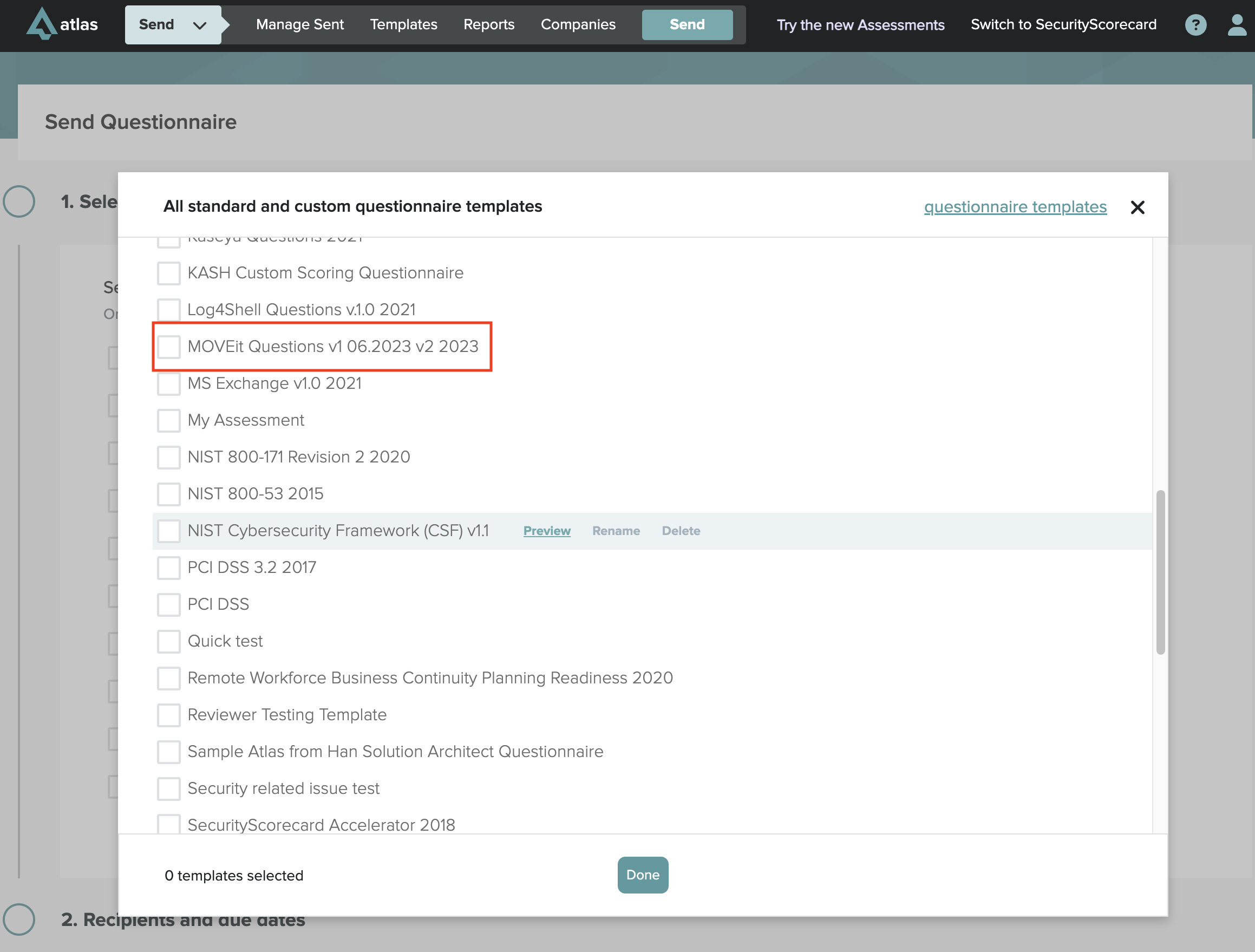Click the teal Send button in navbar
This screenshot has width=1255, height=952.
point(687,24)
